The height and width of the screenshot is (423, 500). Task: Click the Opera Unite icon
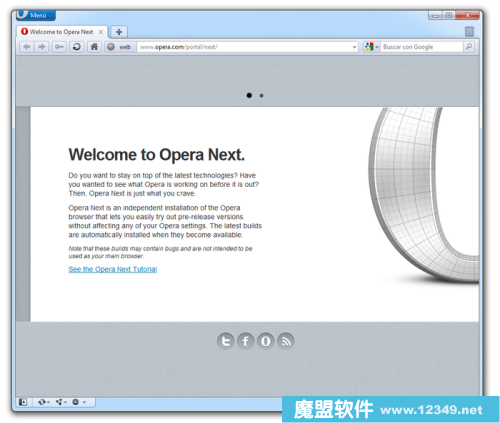click(59, 402)
